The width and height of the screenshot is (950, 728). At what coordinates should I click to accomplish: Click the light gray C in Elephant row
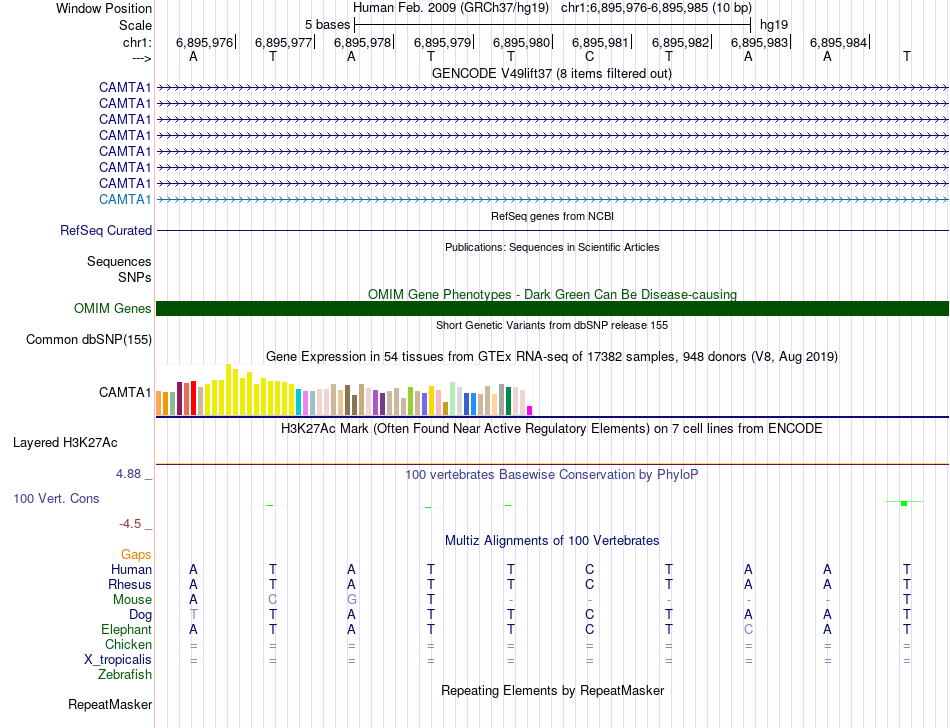(748, 630)
